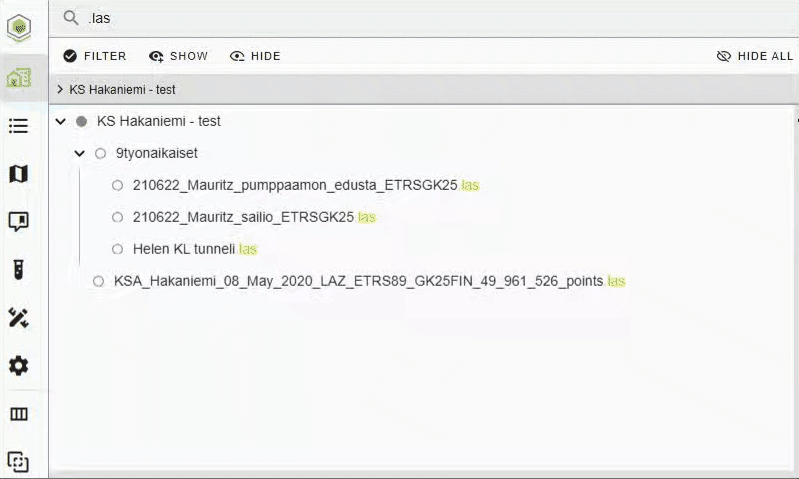The image size is (799, 479).
Task: Toggle the filled circle for KS Hakaniemi - test
Action: coord(82,121)
